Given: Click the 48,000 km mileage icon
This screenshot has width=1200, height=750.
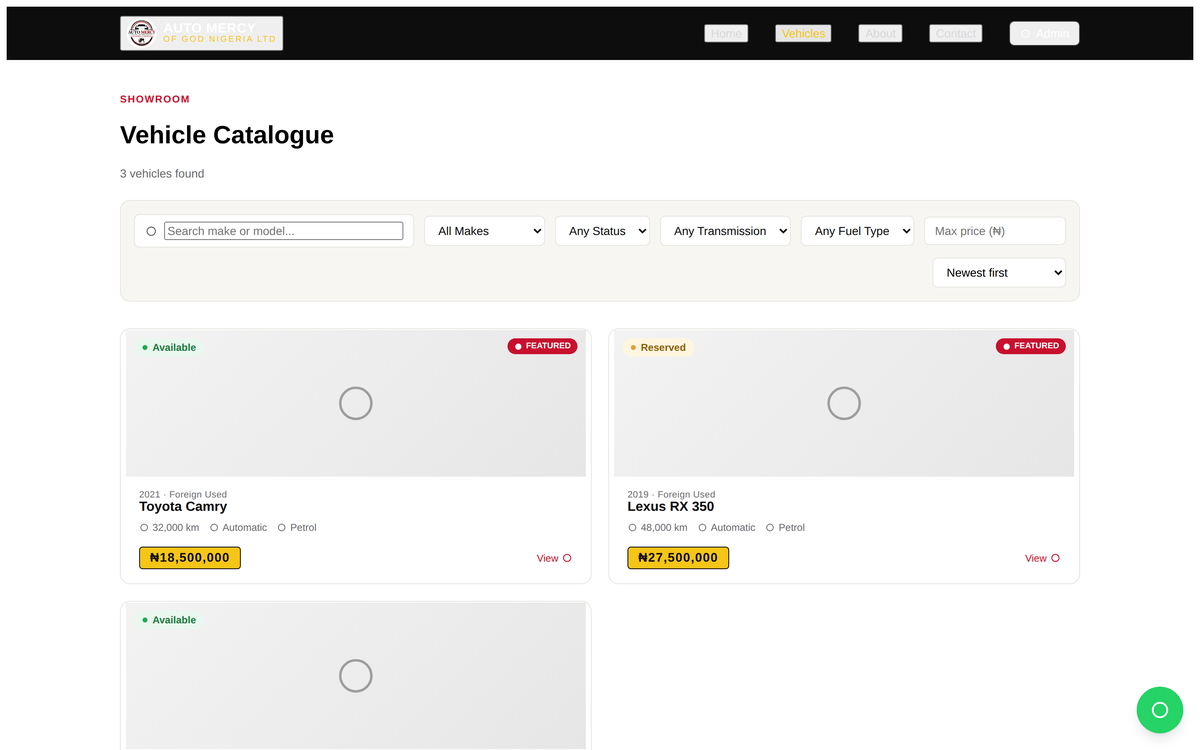Looking at the screenshot, I should (632, 527).
